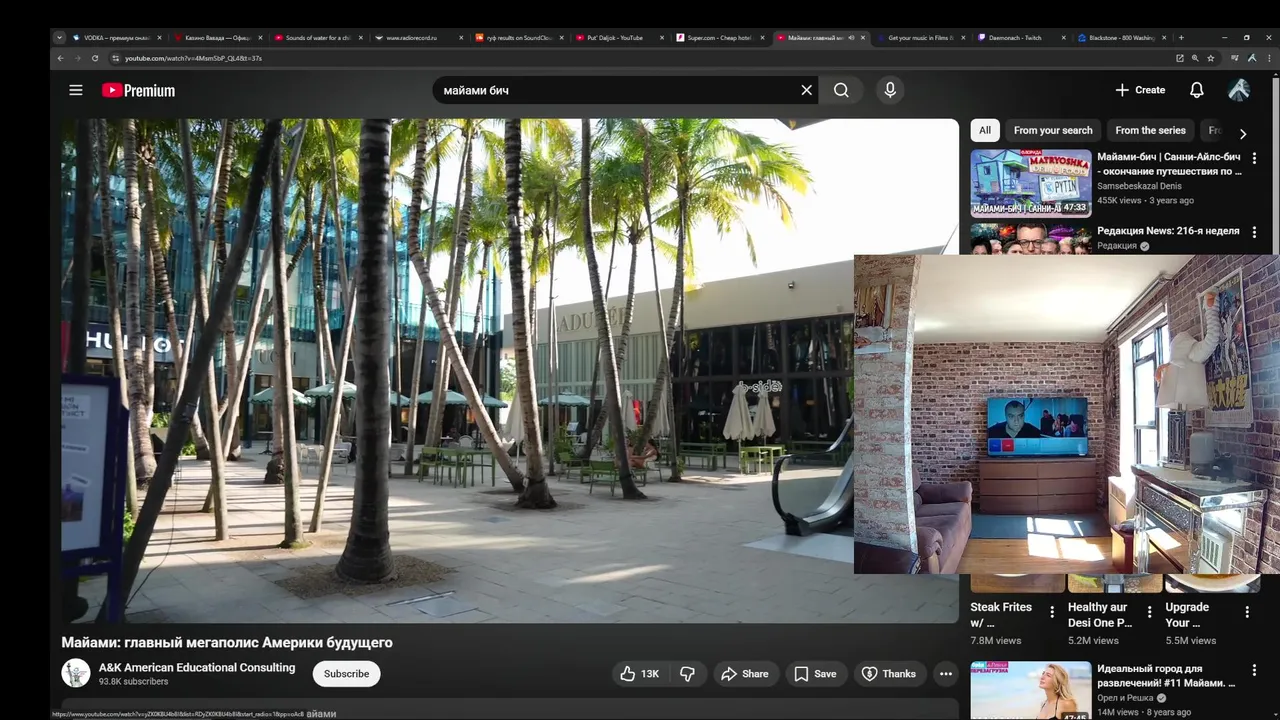Screen dimensions: 1280x720
Task: Save the video to playlist
Action: pyautogui.click(x=815, y=674)
